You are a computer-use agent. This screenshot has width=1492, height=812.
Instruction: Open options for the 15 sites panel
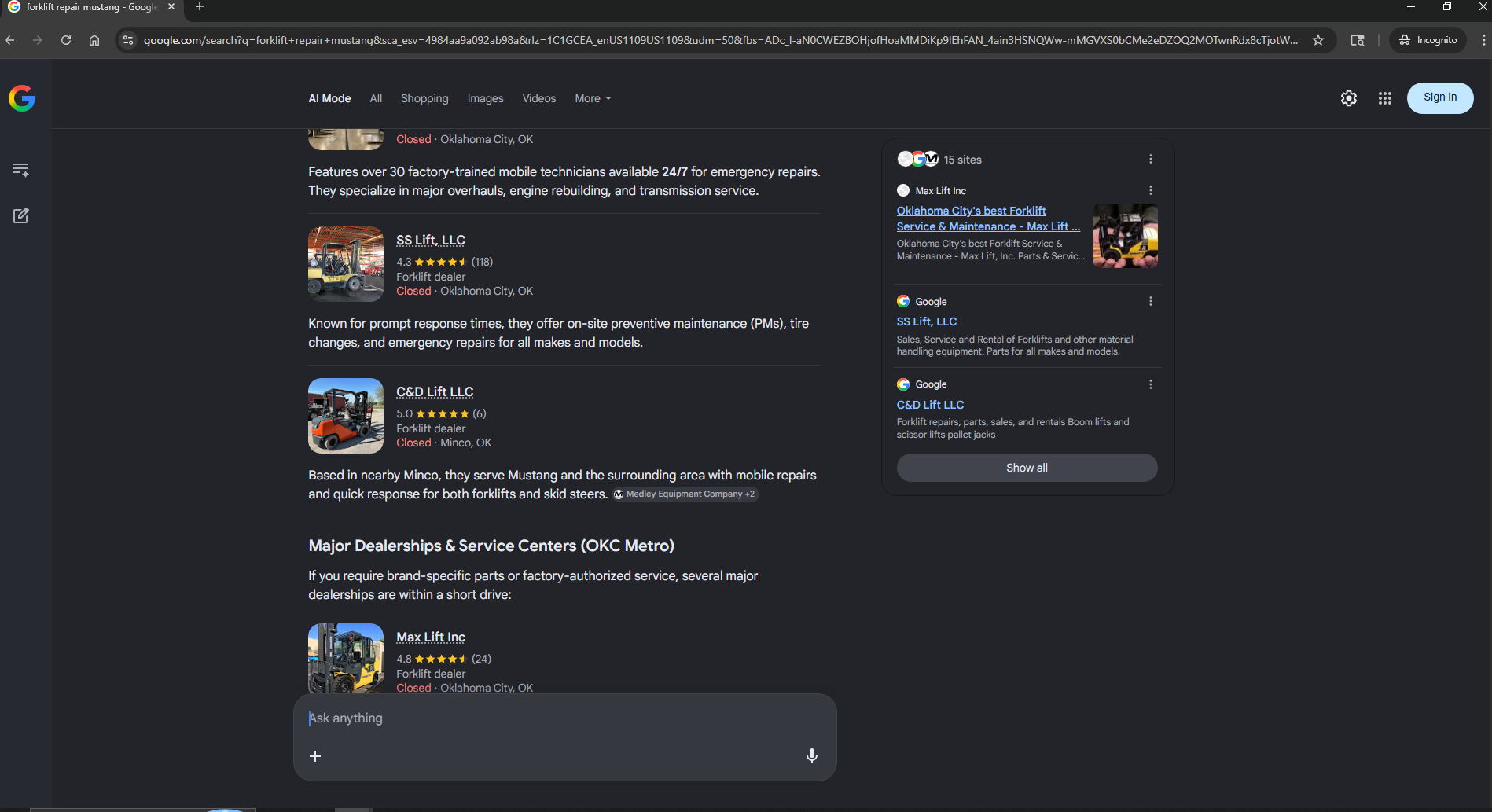click(1151, 159)
